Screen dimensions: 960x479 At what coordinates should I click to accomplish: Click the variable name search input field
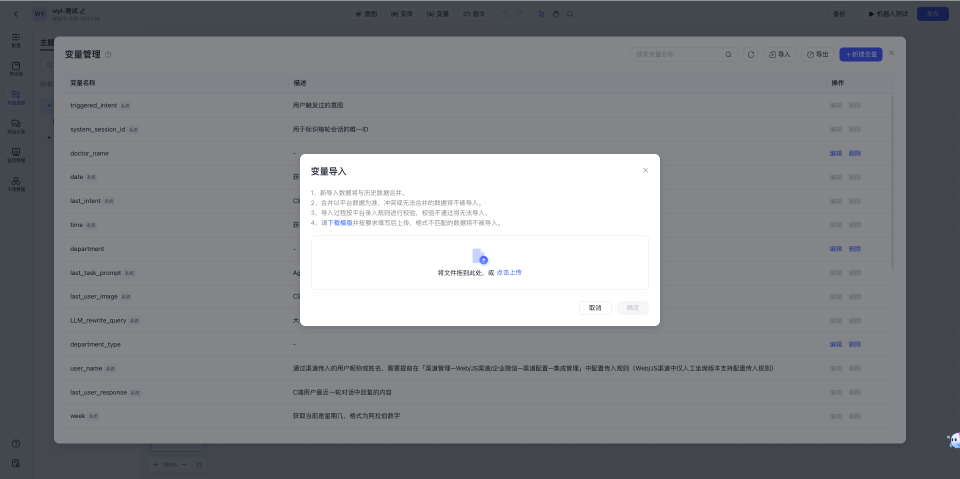676,54
